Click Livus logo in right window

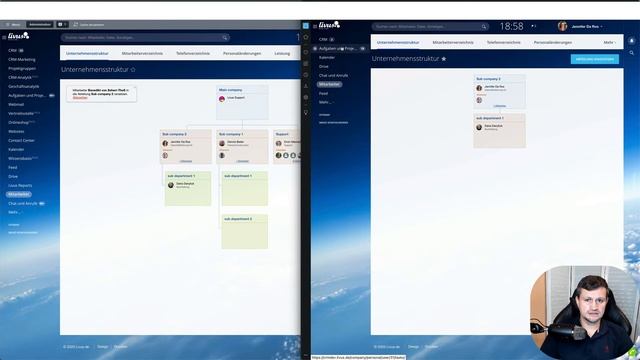(329, 25)
